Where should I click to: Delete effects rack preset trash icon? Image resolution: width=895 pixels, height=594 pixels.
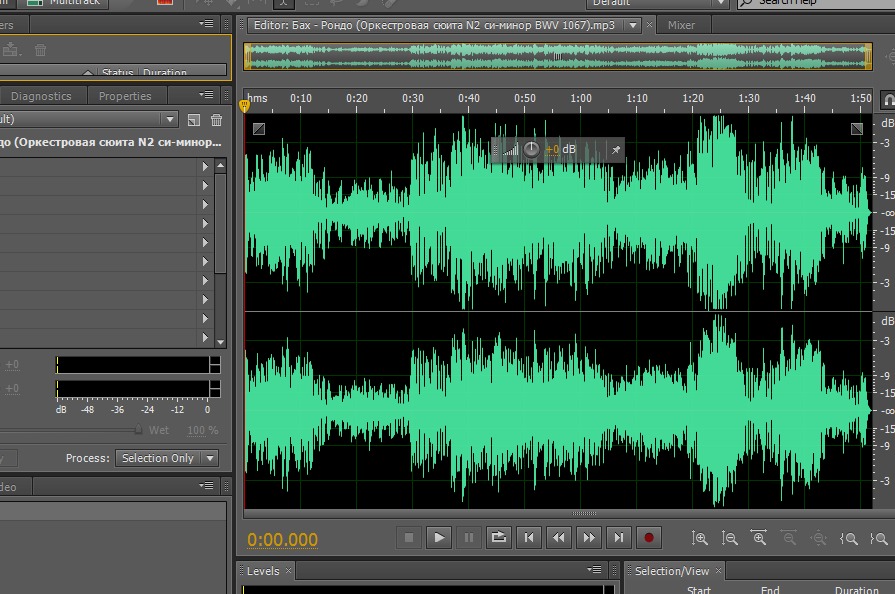(216, 120)
